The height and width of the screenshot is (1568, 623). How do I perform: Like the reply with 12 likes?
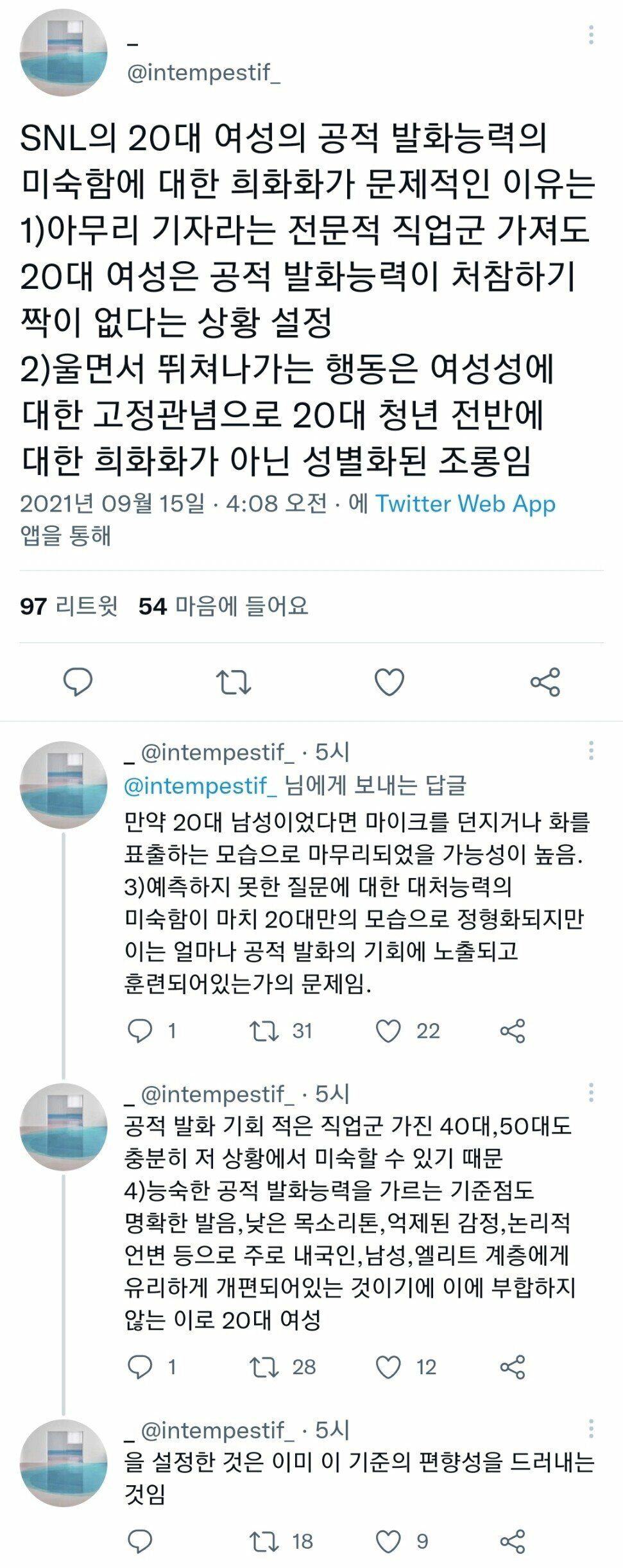pos(388,1367)
